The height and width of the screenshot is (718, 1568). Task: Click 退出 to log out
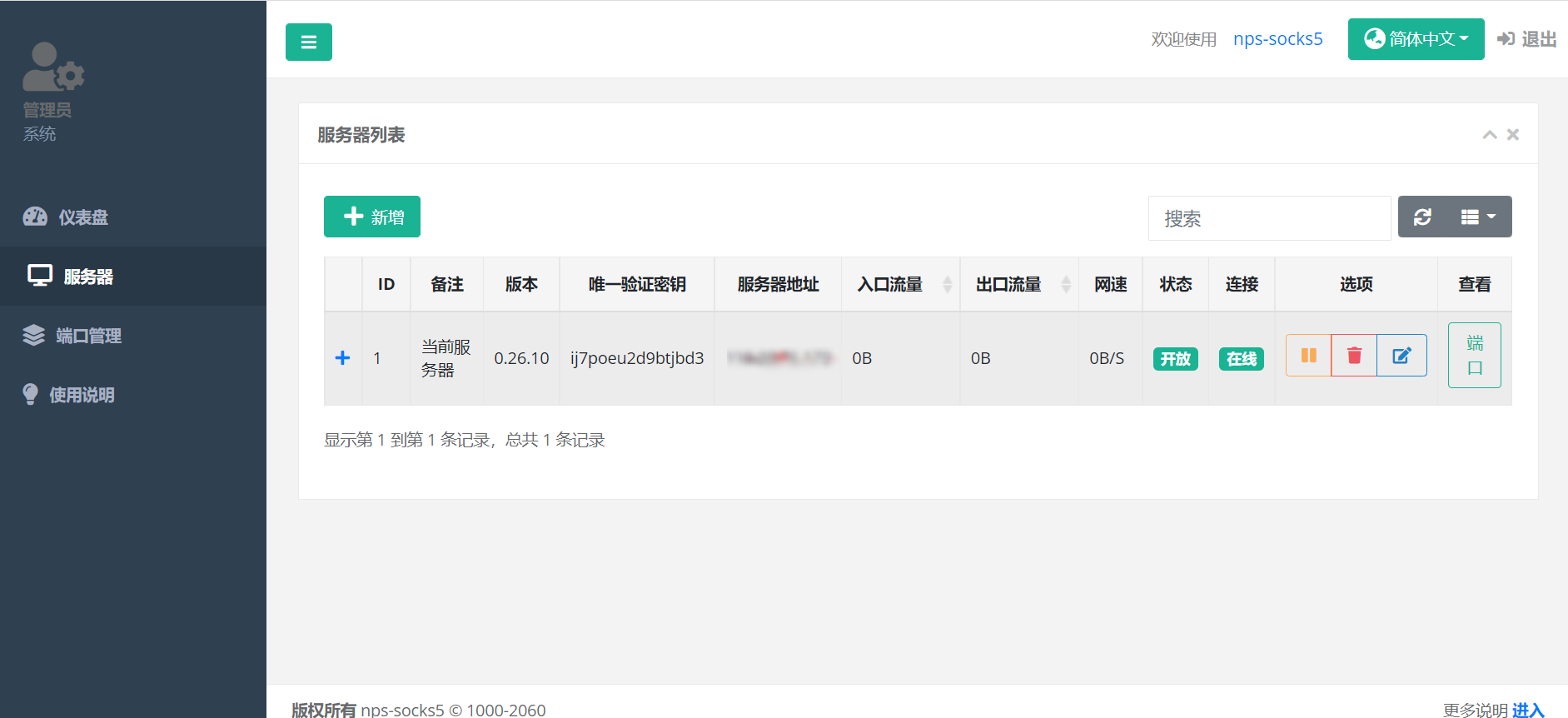(x=1527, y=39)
